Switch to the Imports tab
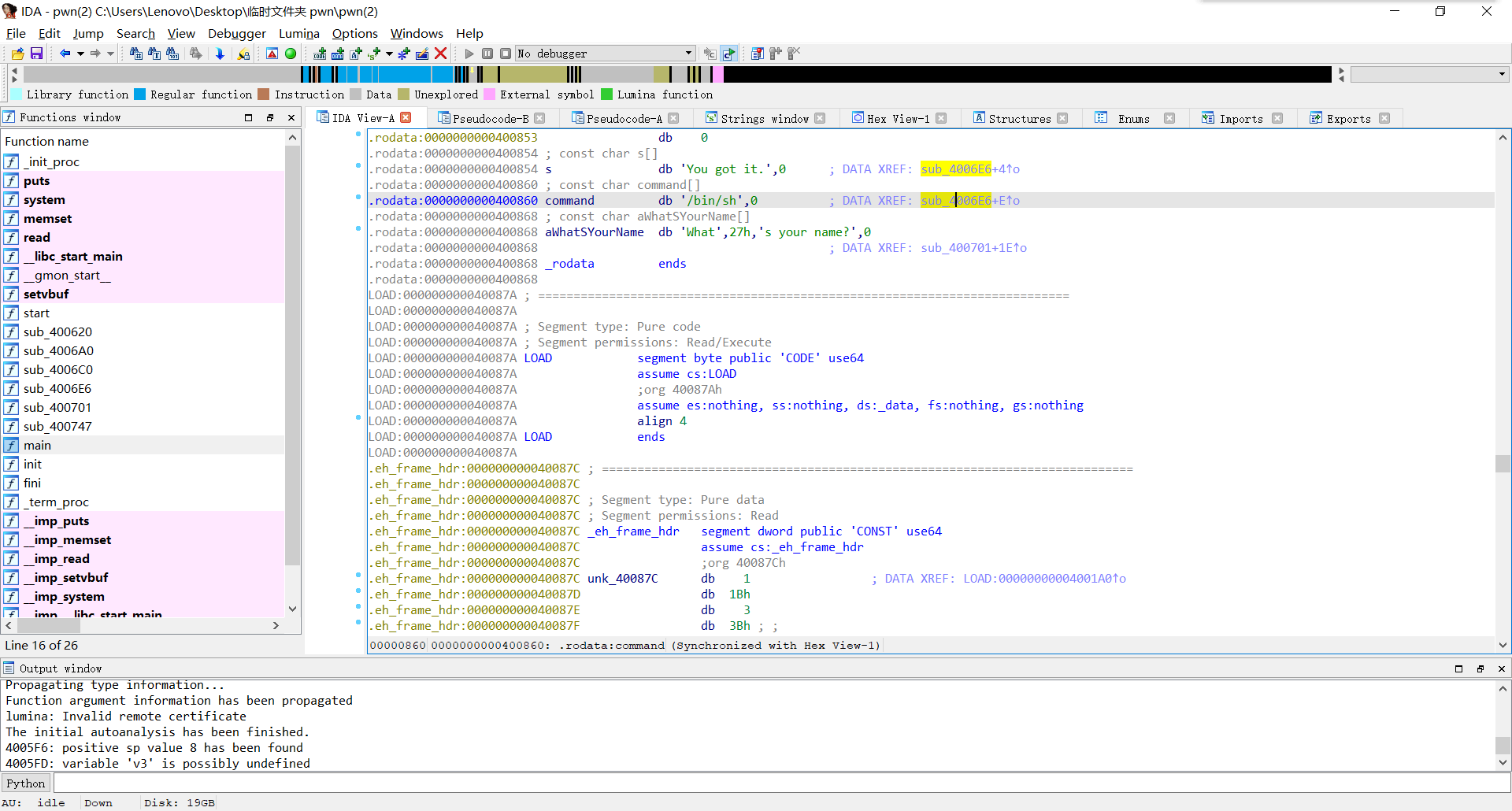 click(1241, 118)
